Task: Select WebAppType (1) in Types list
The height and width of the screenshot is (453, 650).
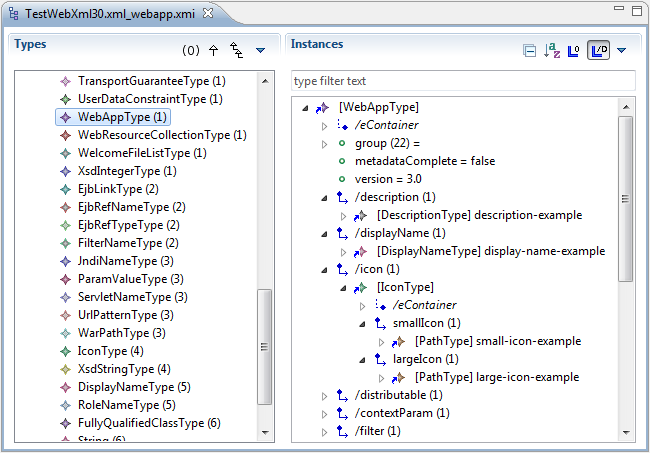Action: (122, 117)
